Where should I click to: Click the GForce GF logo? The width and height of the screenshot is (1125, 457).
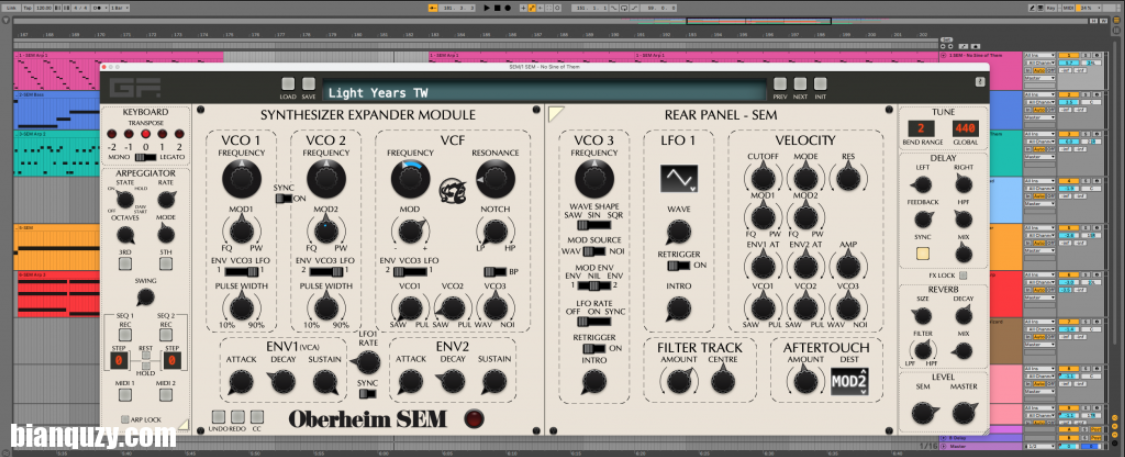(135, 88)
